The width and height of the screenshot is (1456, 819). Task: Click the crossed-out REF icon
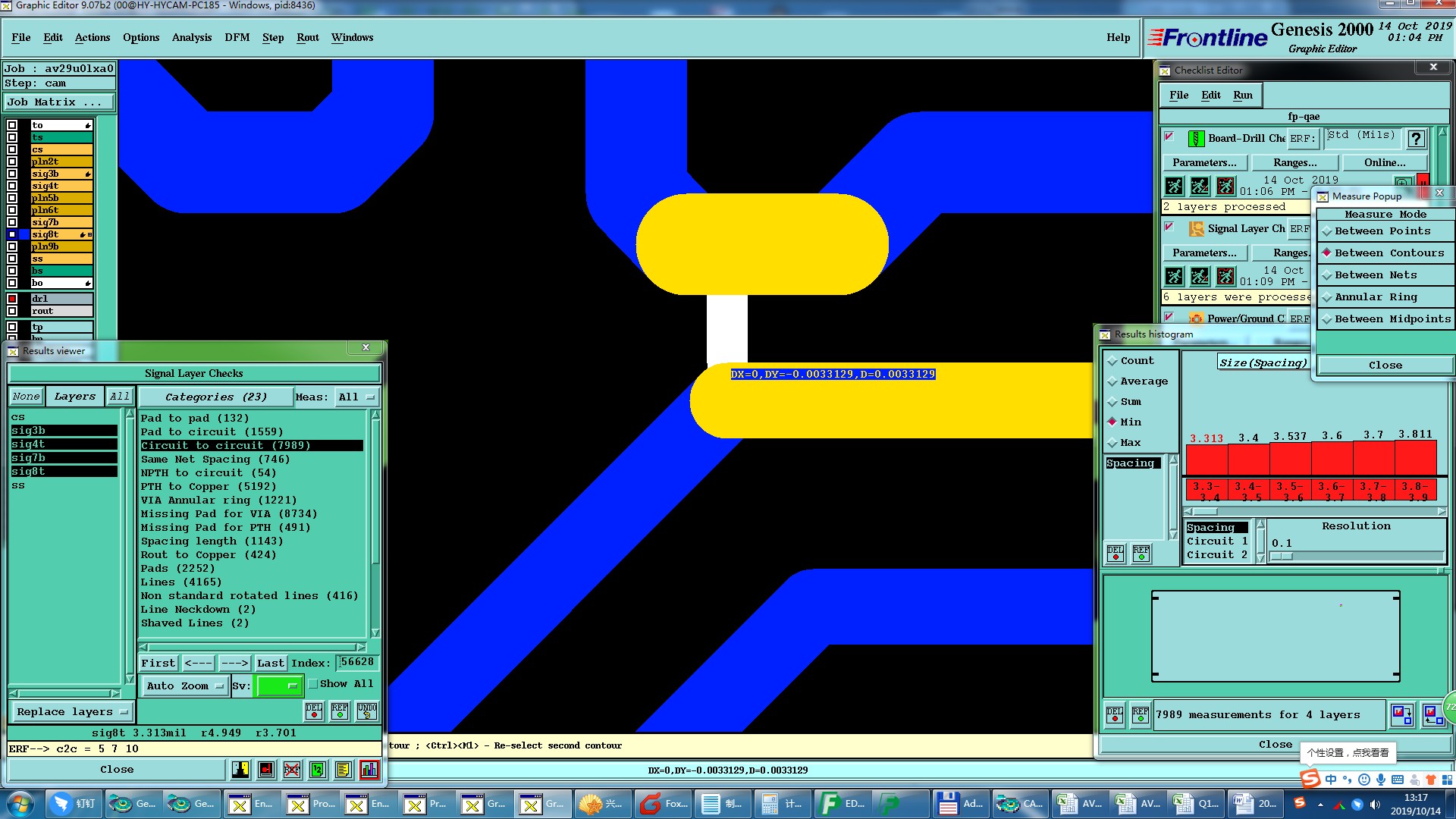click(x=292, y=770)
